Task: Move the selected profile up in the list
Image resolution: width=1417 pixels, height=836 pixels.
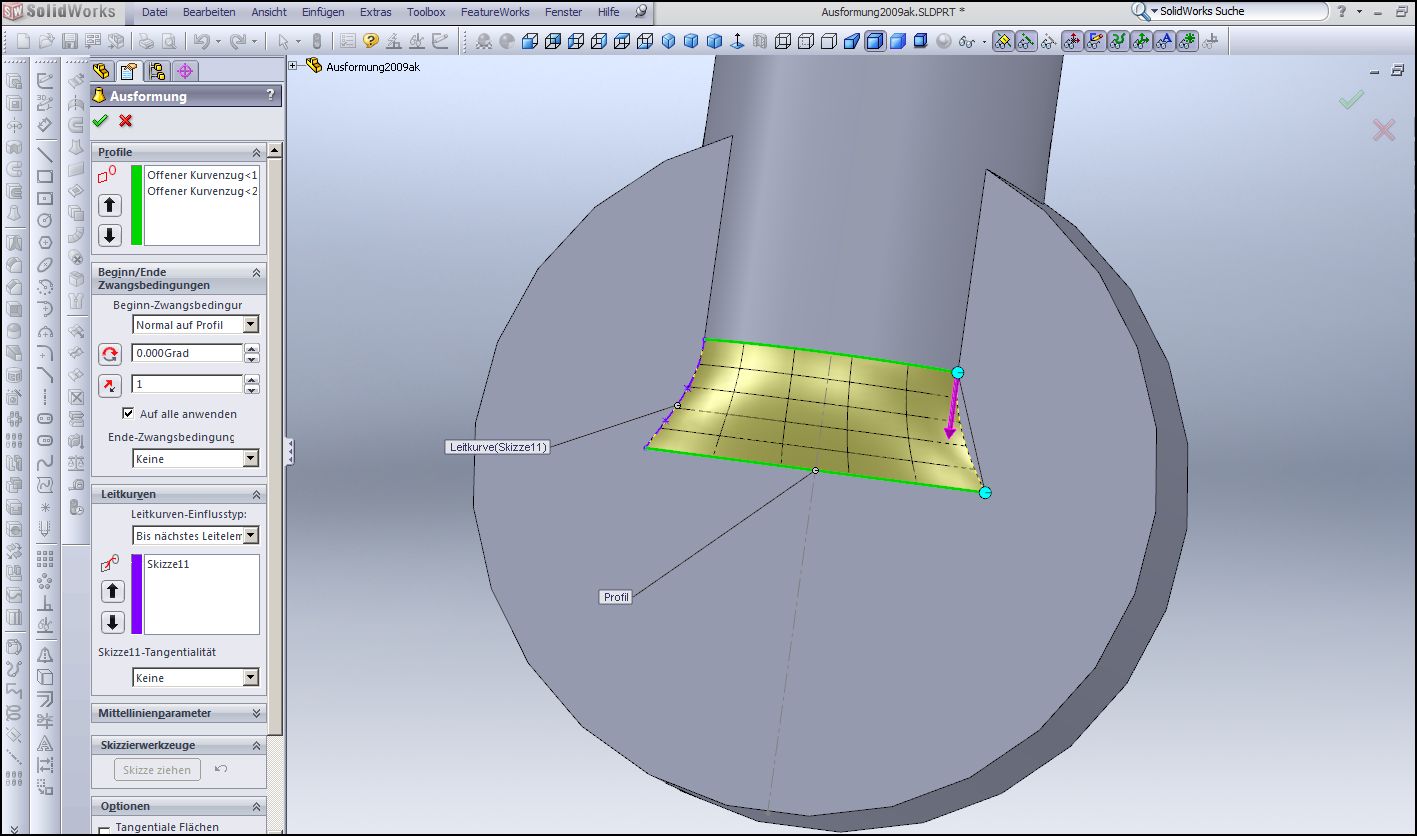Action: 110,205
